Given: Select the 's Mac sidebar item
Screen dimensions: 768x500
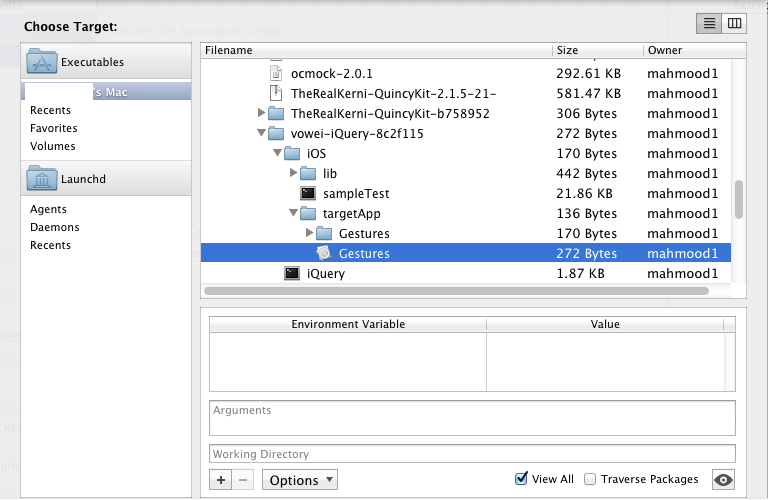Looking at the screenshot, I should click(x=106, y=92).
